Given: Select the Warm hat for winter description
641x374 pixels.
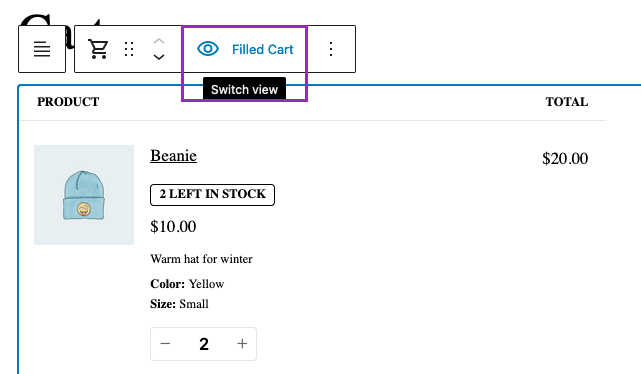Looking at the screenshot, I should [201, 259].
